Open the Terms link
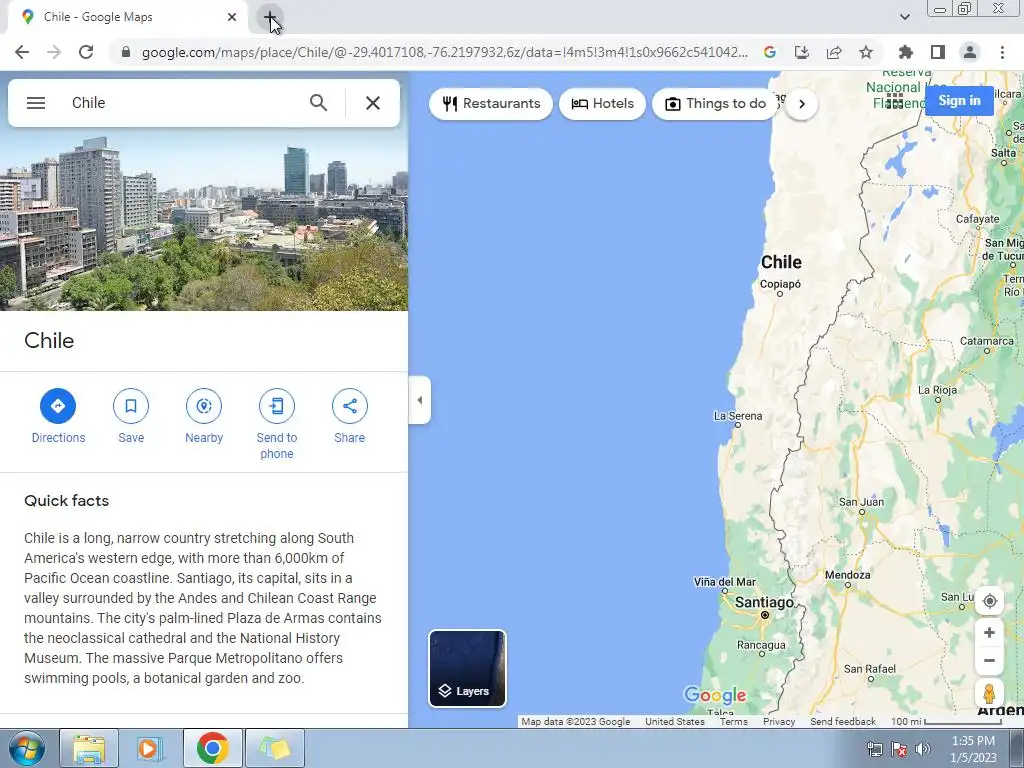 coord(733,722)
